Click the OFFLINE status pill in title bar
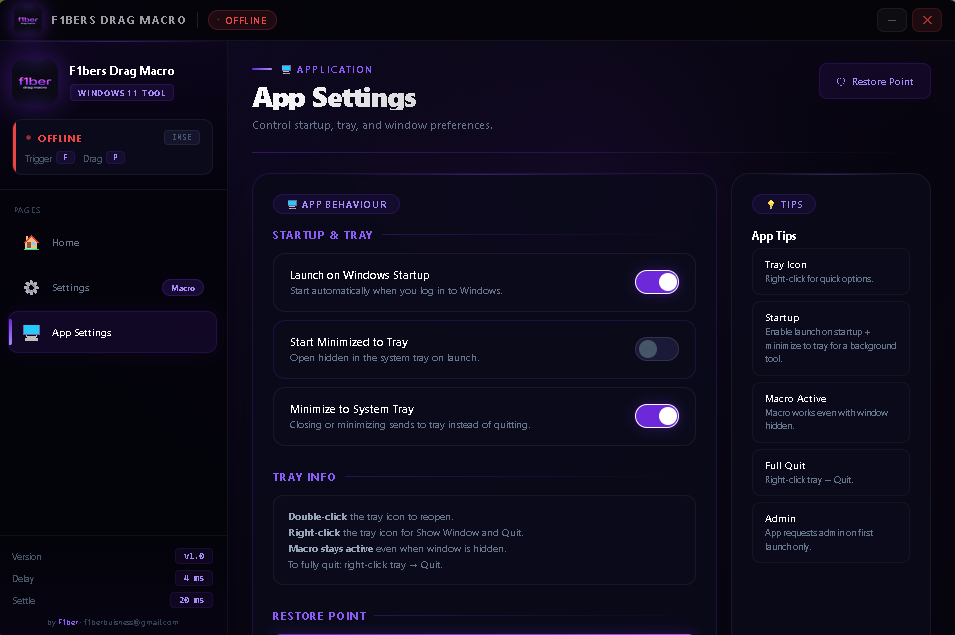The width and height of the screenshot is (955, 635). (242, 20)
